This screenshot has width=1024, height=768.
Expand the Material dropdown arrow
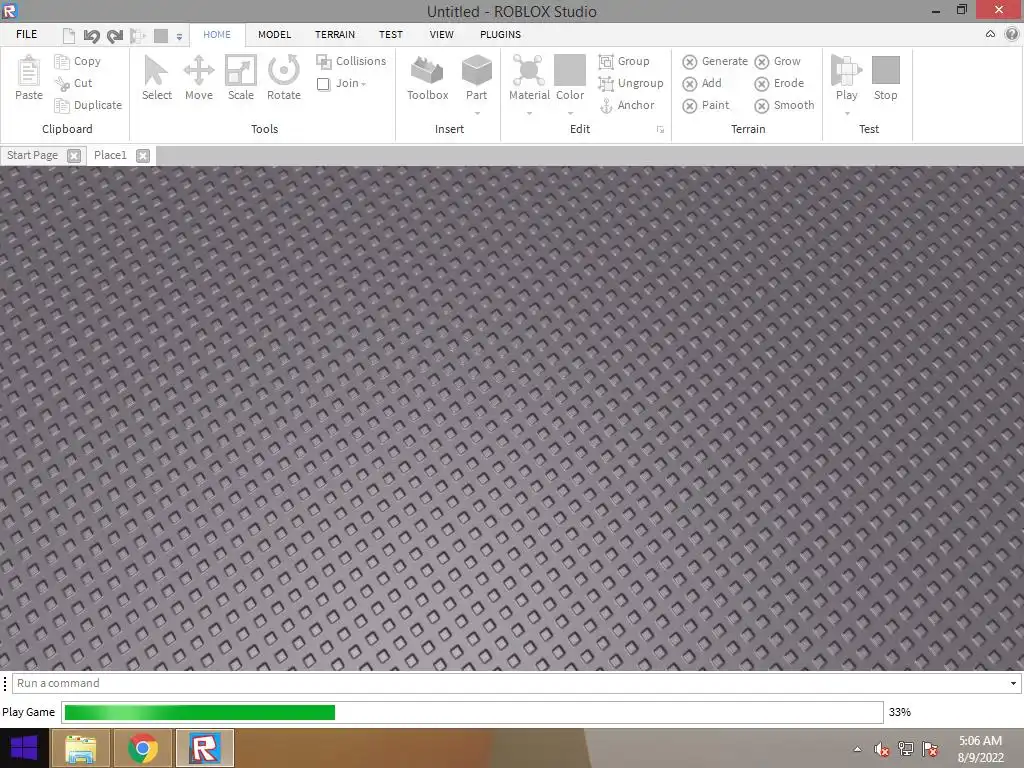pyautogui.click(x=529, y=114)
